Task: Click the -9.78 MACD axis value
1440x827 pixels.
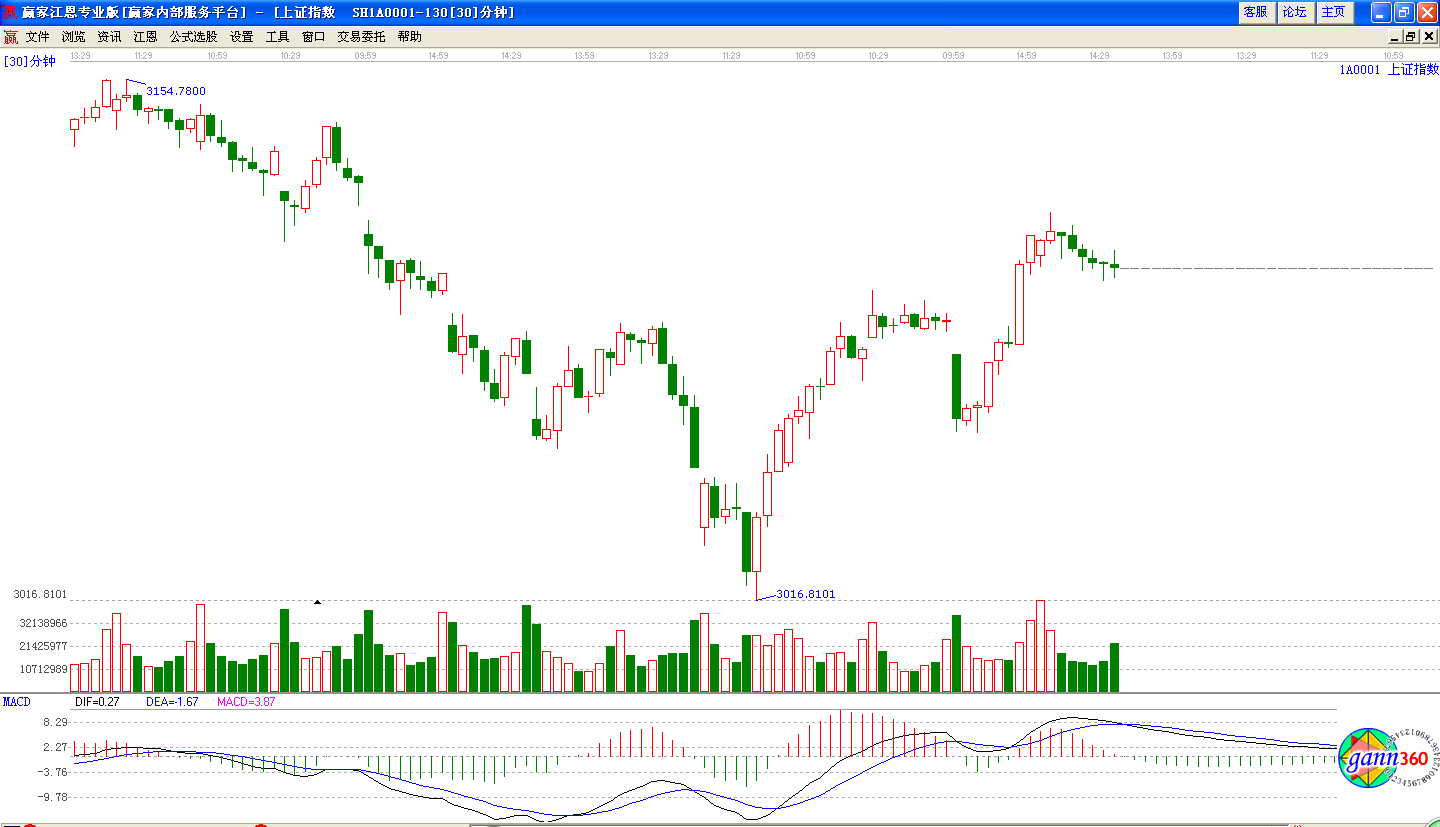Action: tap(52, 797)
